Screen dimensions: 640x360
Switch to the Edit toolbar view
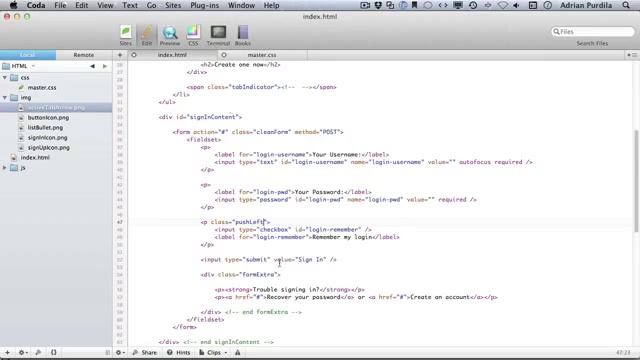tap(147, 35)
